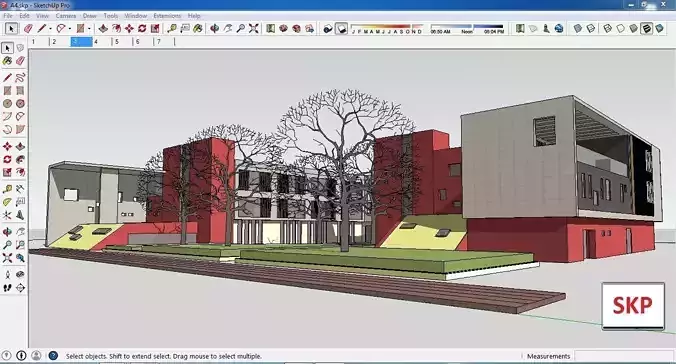
Task: Switch to Shaded face style
Action: coord(633,28)
